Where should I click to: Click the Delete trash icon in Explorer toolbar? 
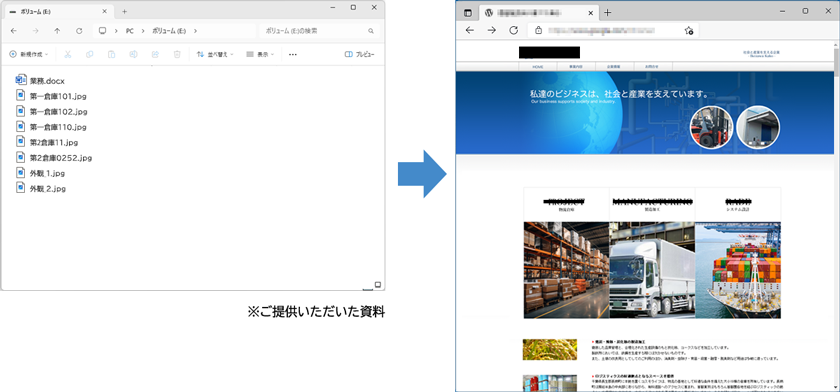[x=177, y=54]
